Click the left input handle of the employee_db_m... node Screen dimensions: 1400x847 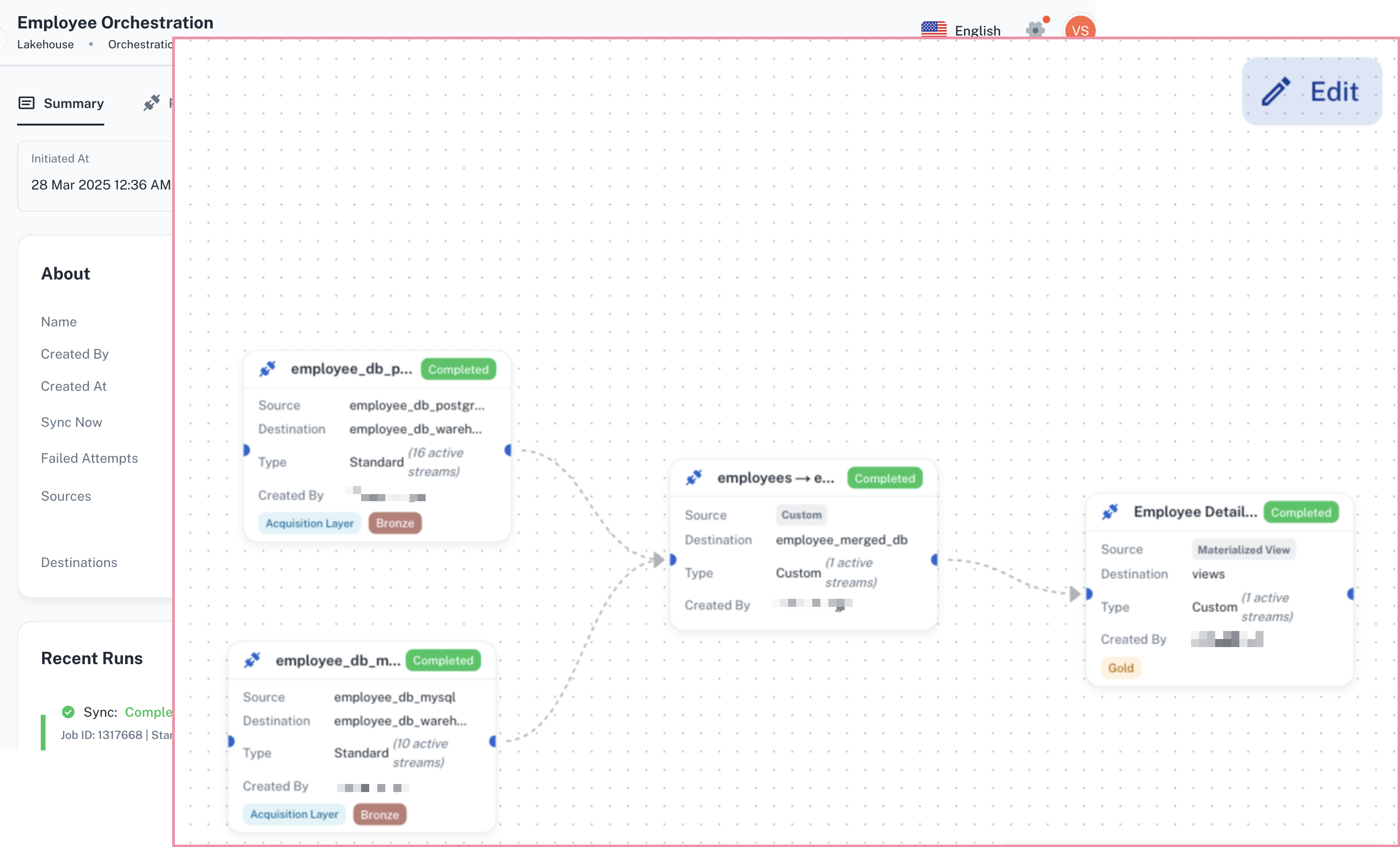(231, 741)
